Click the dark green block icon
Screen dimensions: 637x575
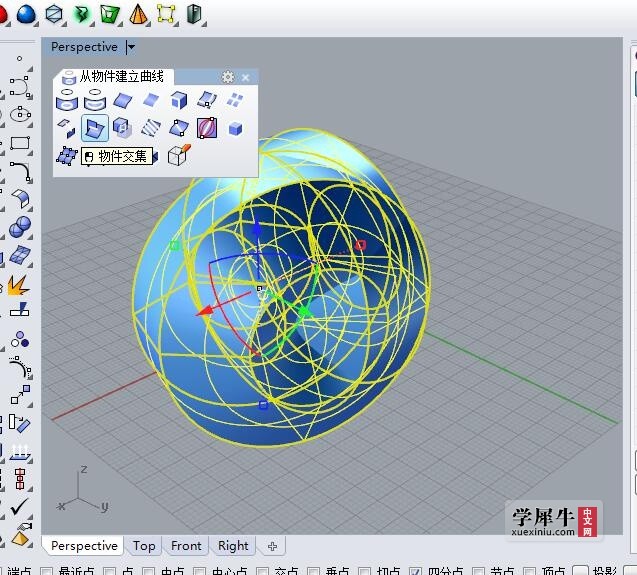(x=194, y=13)
